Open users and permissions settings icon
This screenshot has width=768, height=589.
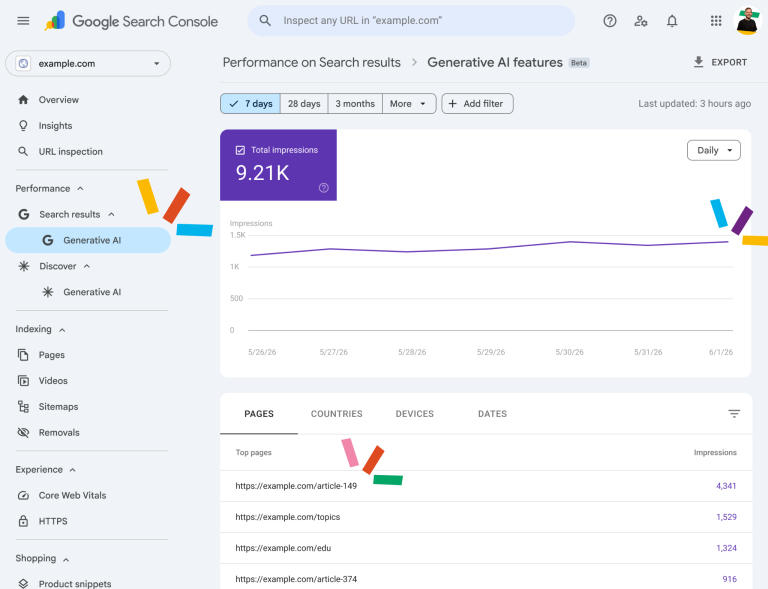pyautogui.click(x=641, y=21)
